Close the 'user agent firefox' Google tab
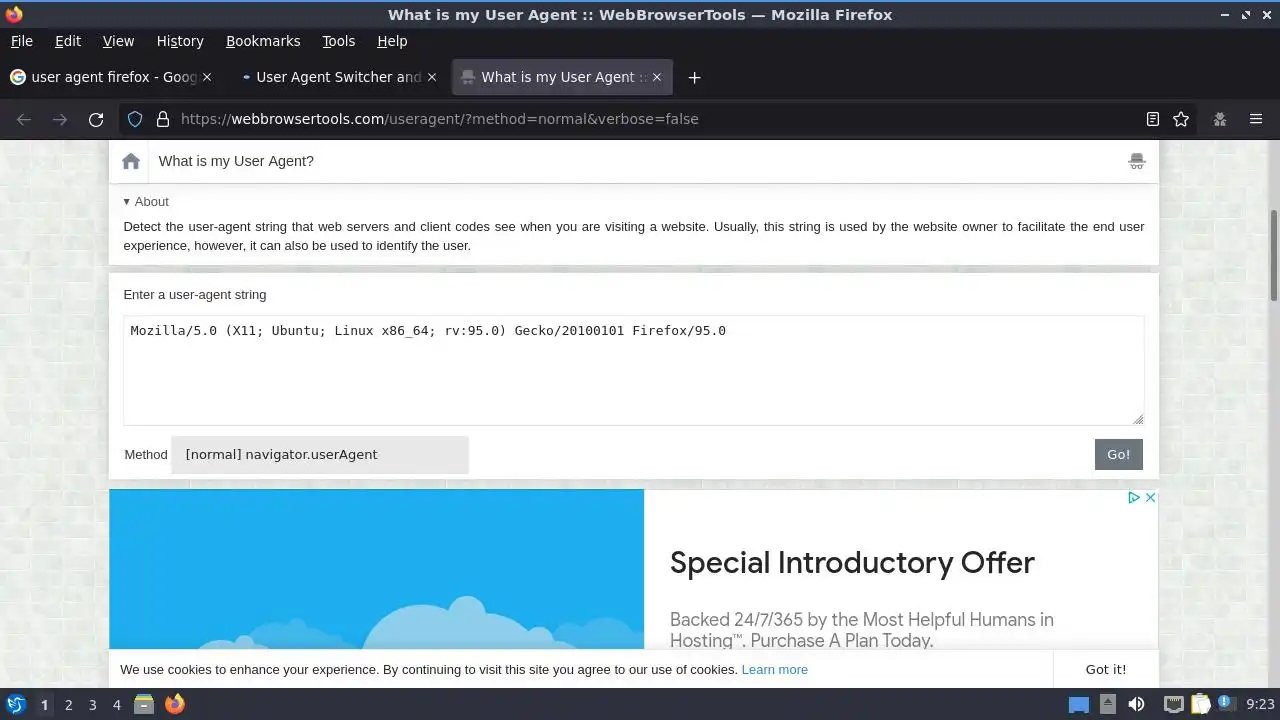Viewport: 1280px width, 720px height. click(207, 77)
